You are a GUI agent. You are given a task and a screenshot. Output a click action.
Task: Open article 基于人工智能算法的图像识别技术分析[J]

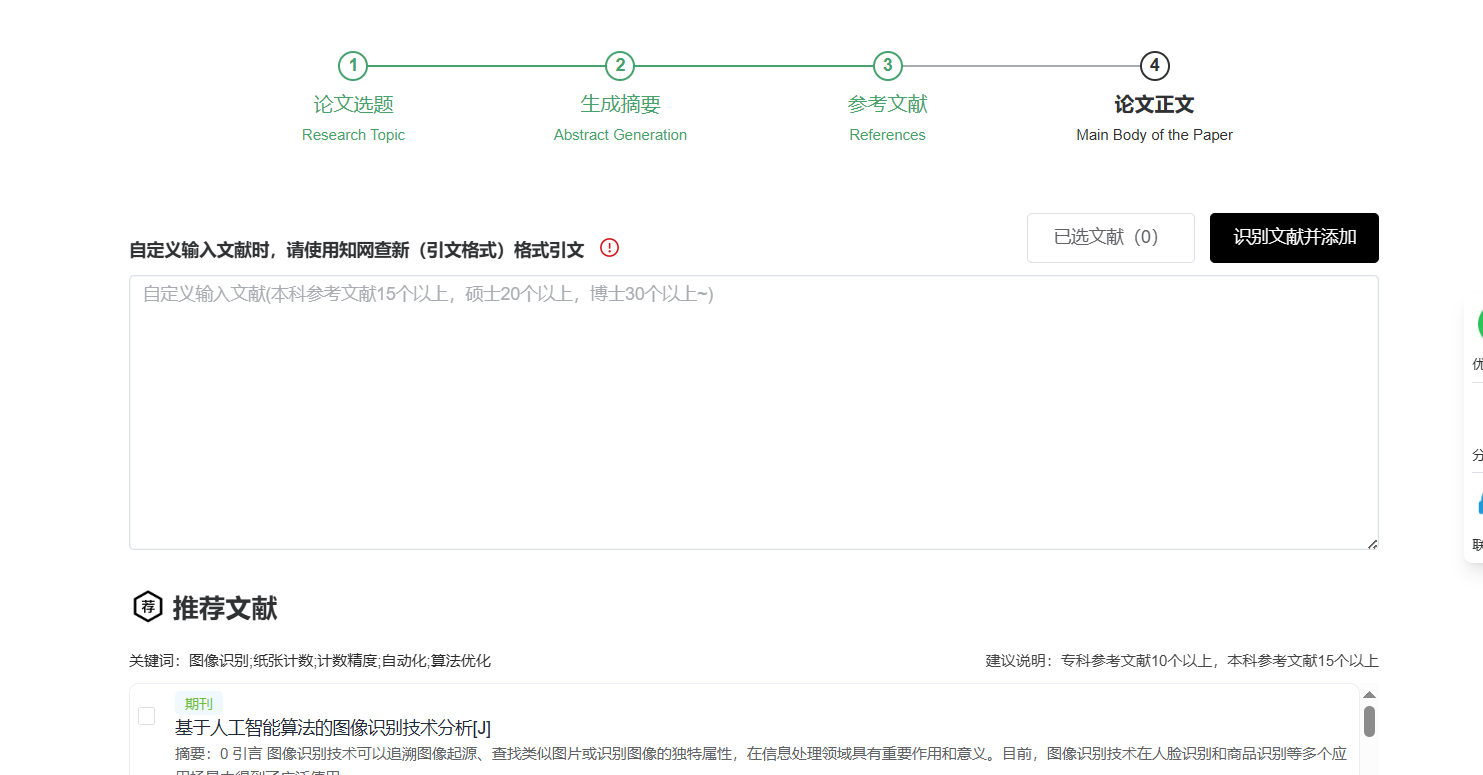click(333, 728)
